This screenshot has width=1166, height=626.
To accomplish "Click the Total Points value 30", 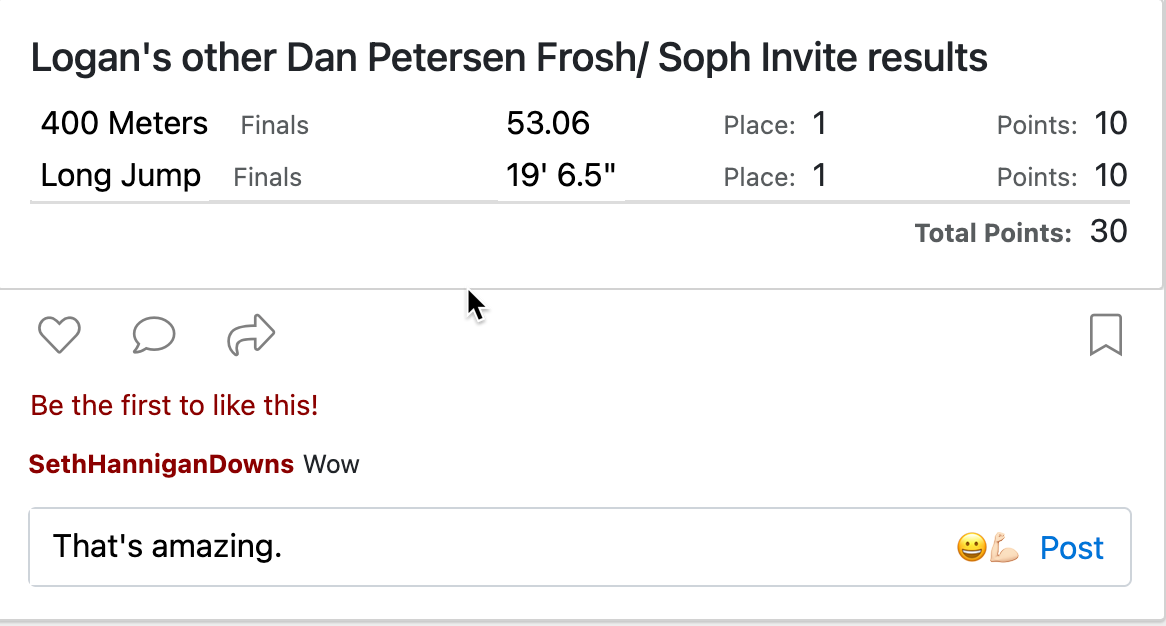I will point(1109,232).
